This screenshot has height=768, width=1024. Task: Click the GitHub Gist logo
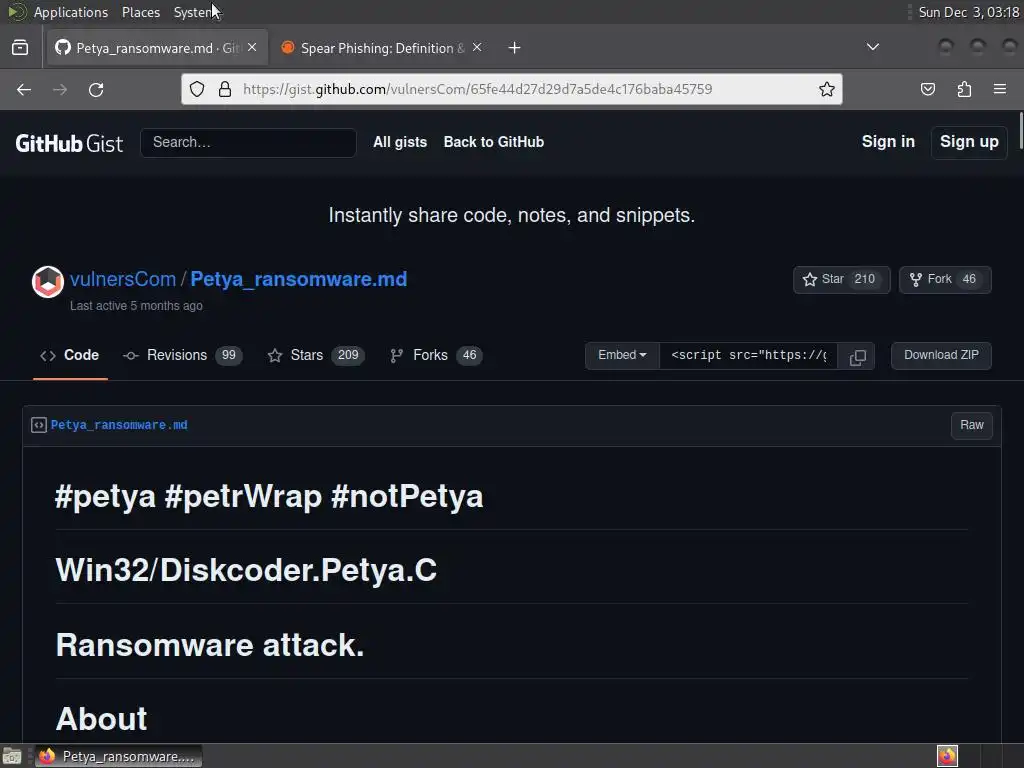coord(69,143)
